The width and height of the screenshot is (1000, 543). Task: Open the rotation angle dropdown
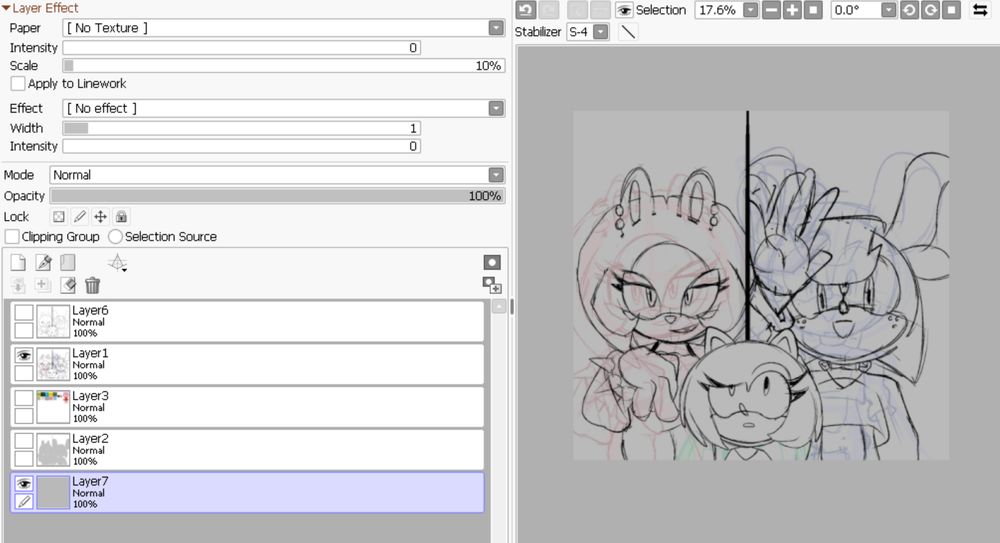coord(888,10)
